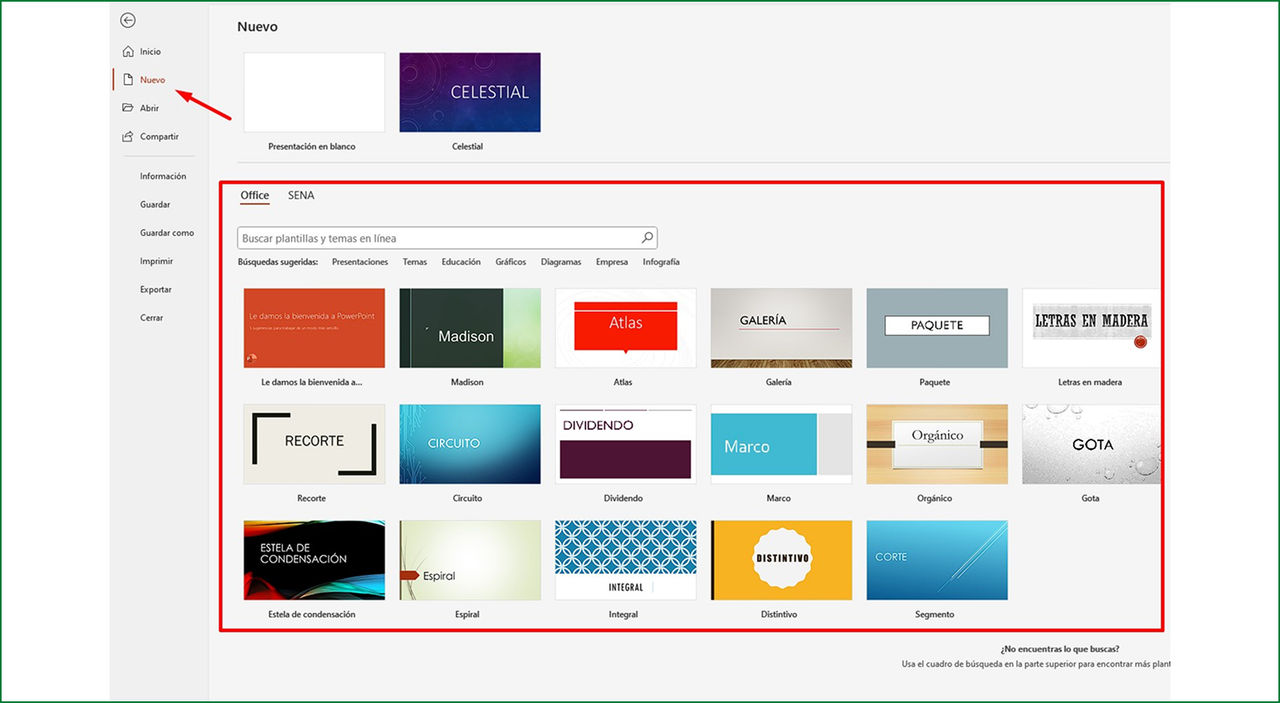Click the Presentaciones suggested search
Viewport: 1280px width, 703px height.
[360, 262]
